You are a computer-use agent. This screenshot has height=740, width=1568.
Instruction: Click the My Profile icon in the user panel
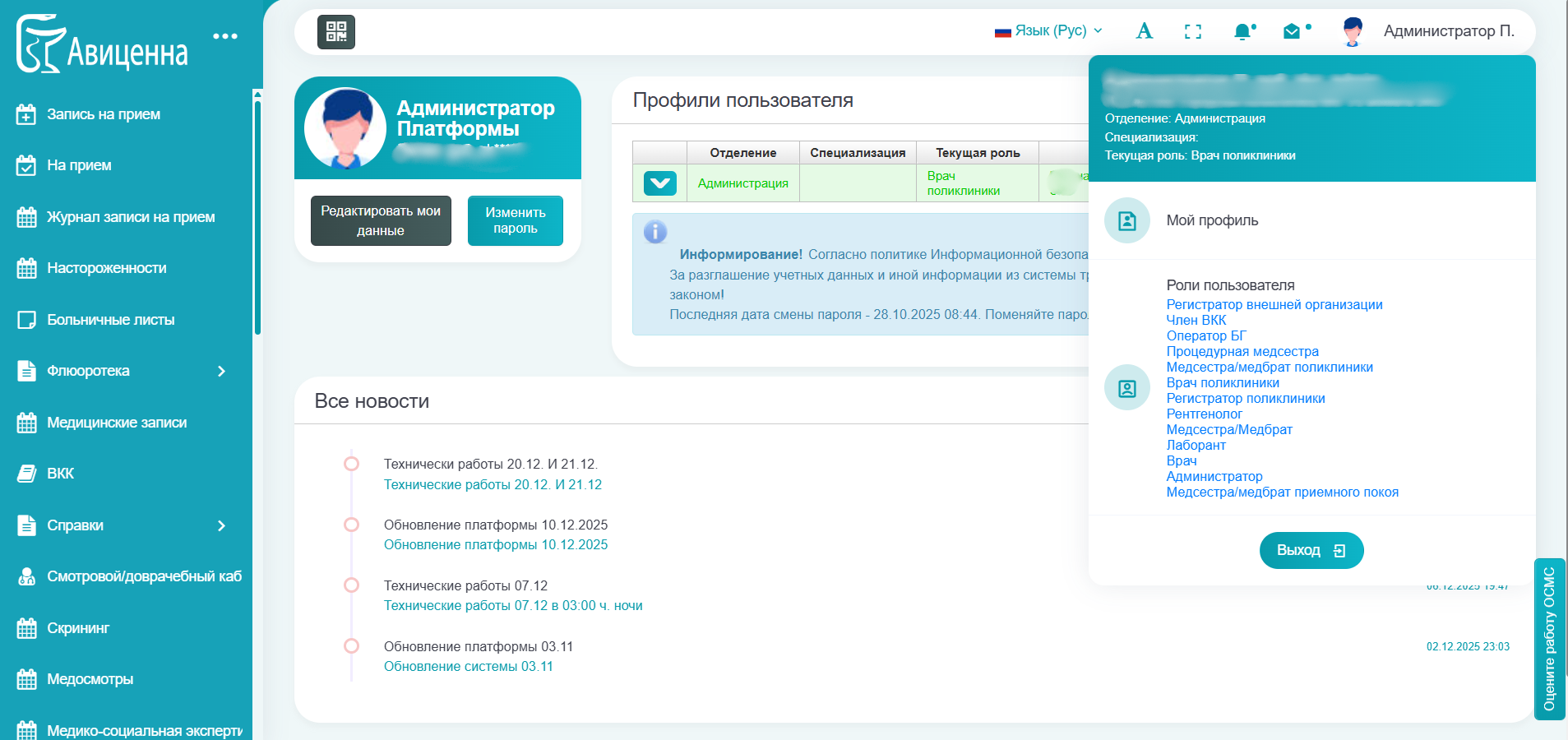1126,220
